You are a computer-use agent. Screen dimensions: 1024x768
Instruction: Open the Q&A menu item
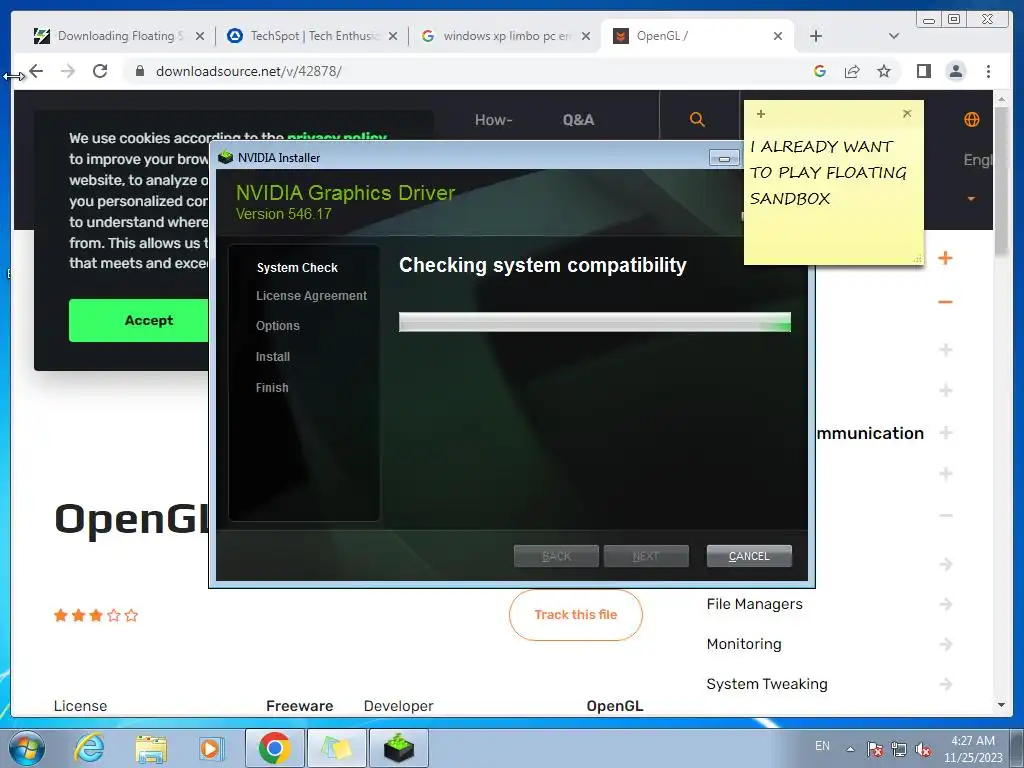coord(578,120)
